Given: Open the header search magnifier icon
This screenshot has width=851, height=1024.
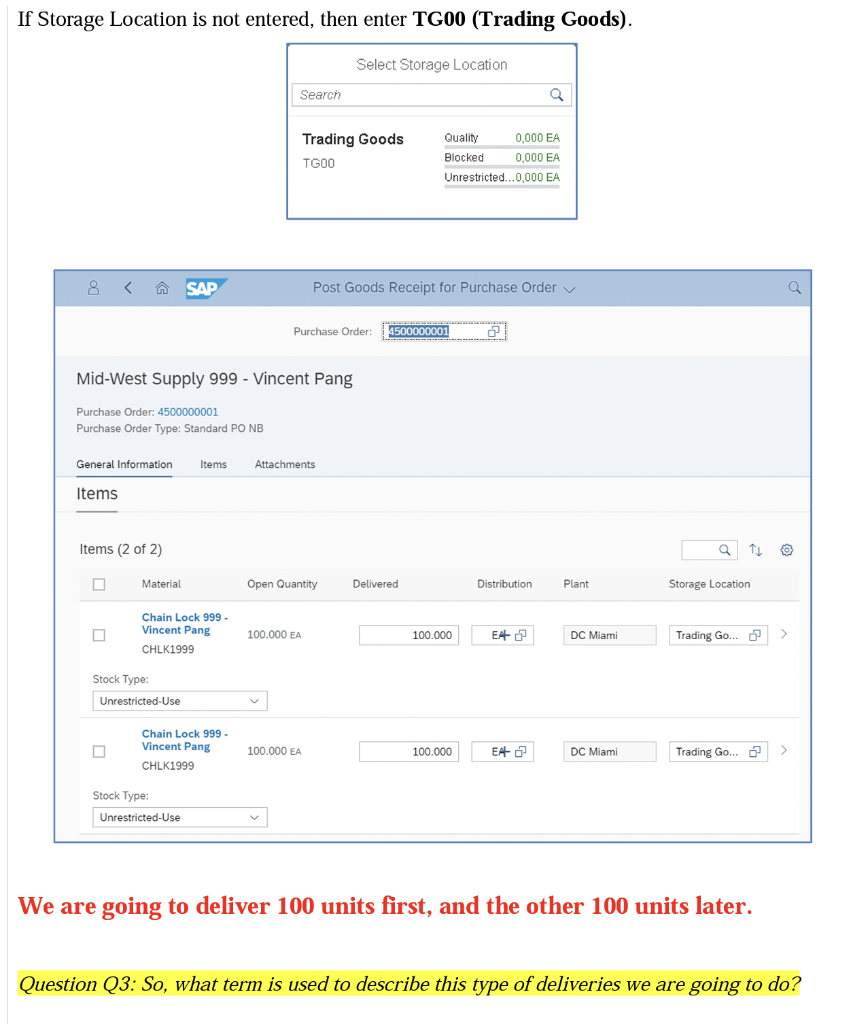Looking at the screenshot, I should click(x=794, y=288).
